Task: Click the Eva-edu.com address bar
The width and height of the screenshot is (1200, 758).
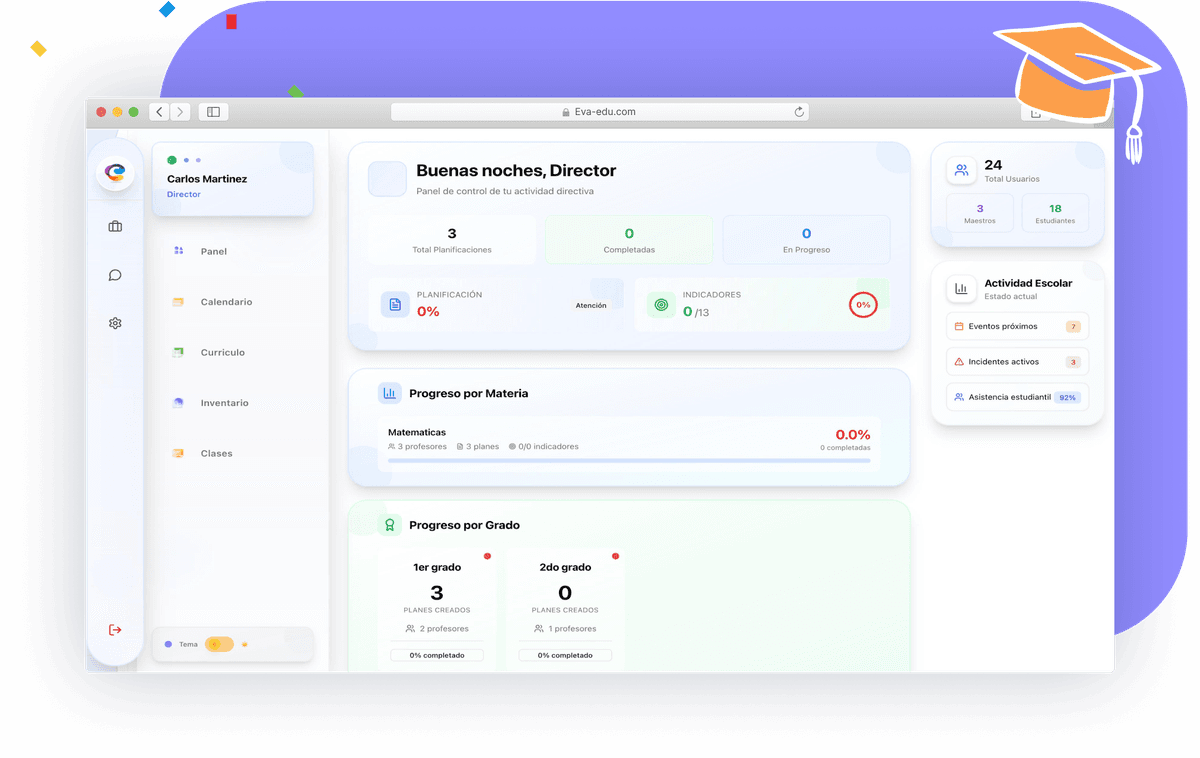Action: point(600,112)
